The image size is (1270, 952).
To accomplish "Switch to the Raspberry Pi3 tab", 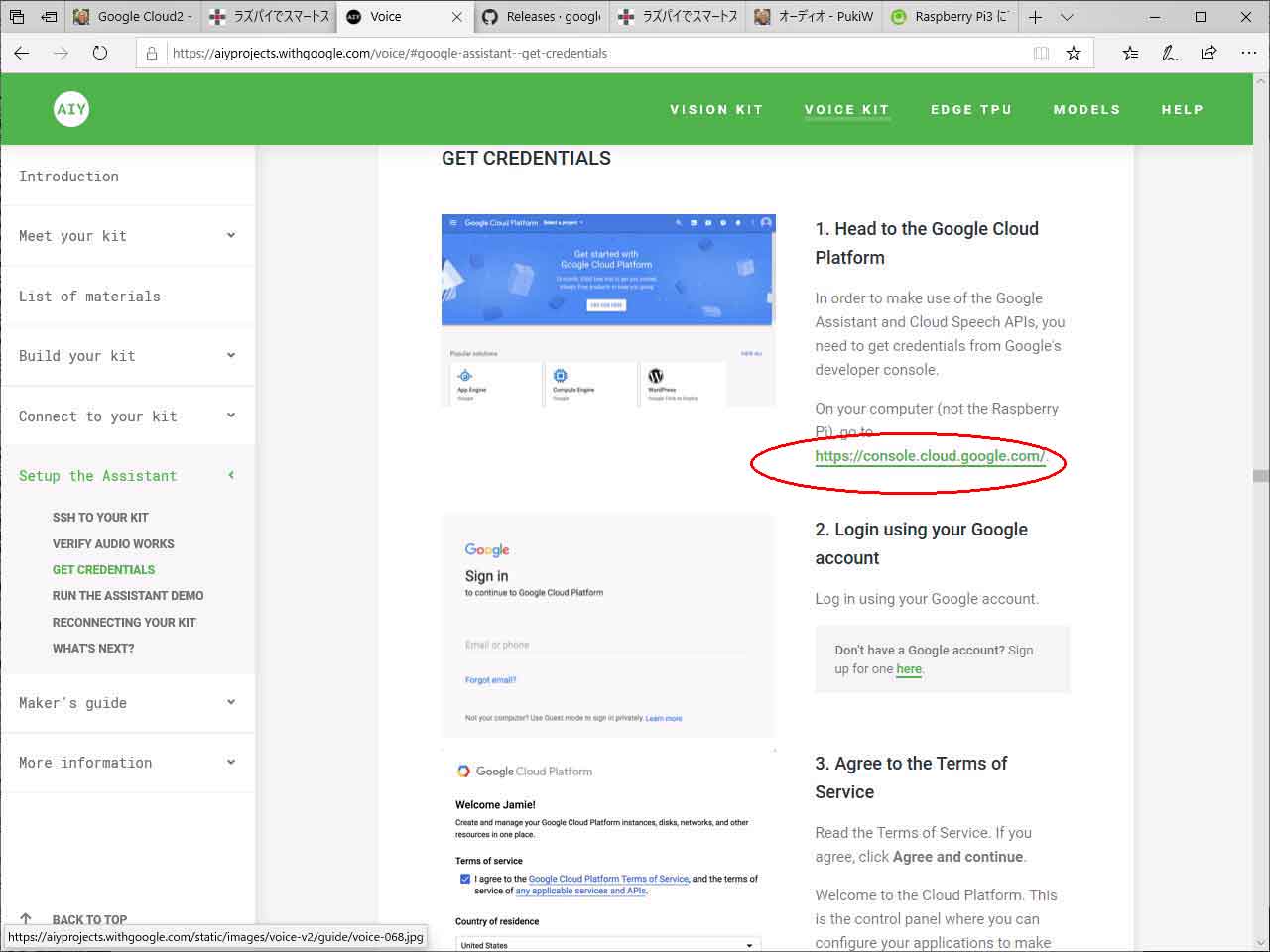I will (x=948, y=17).
